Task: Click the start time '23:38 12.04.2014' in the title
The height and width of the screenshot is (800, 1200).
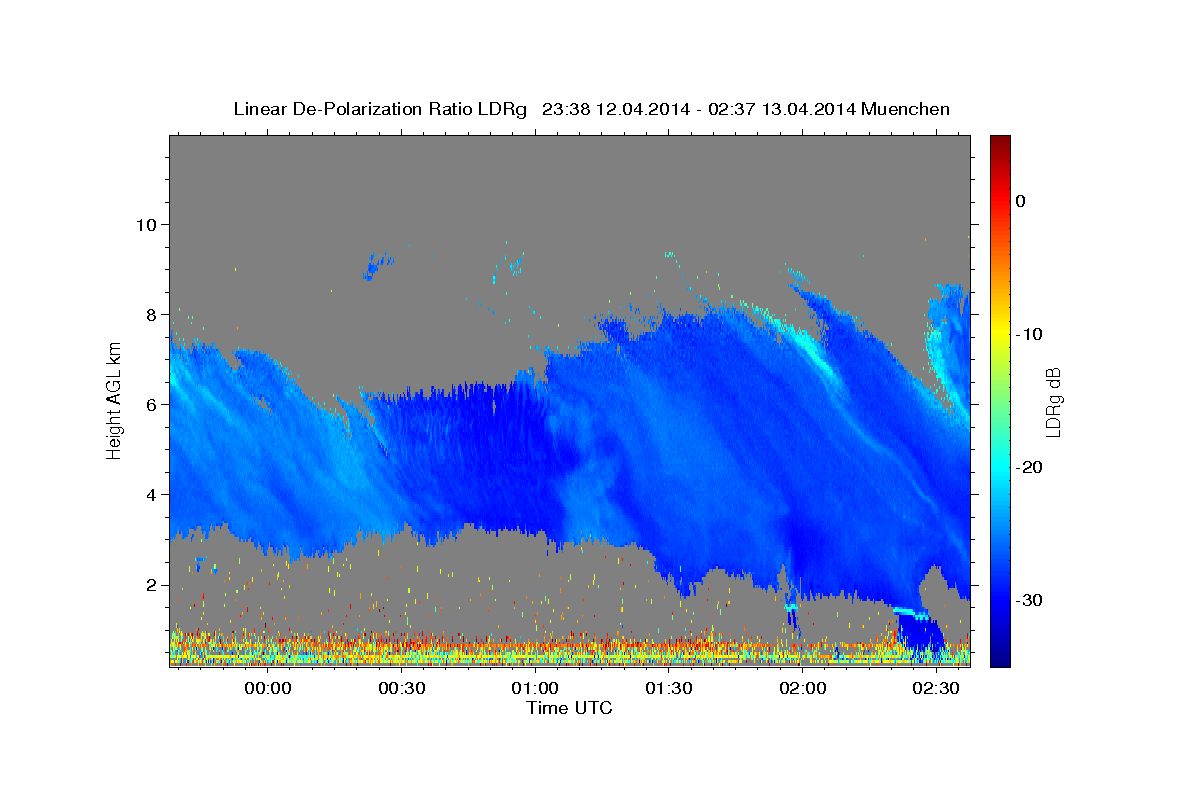Action: tap(615, 109)
